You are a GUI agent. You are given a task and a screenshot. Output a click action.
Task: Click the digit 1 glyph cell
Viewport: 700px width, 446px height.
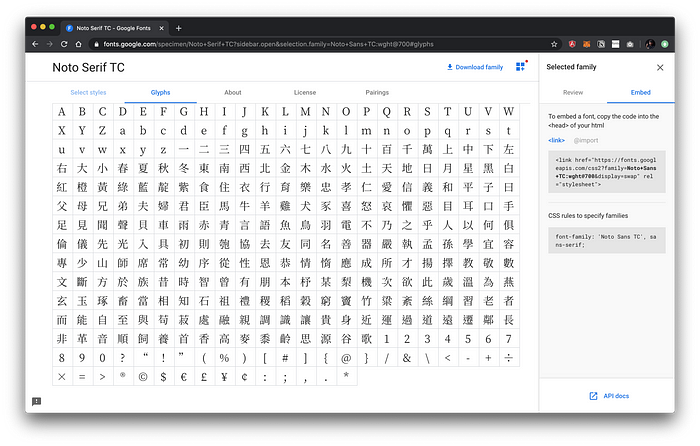coord(387,339)
